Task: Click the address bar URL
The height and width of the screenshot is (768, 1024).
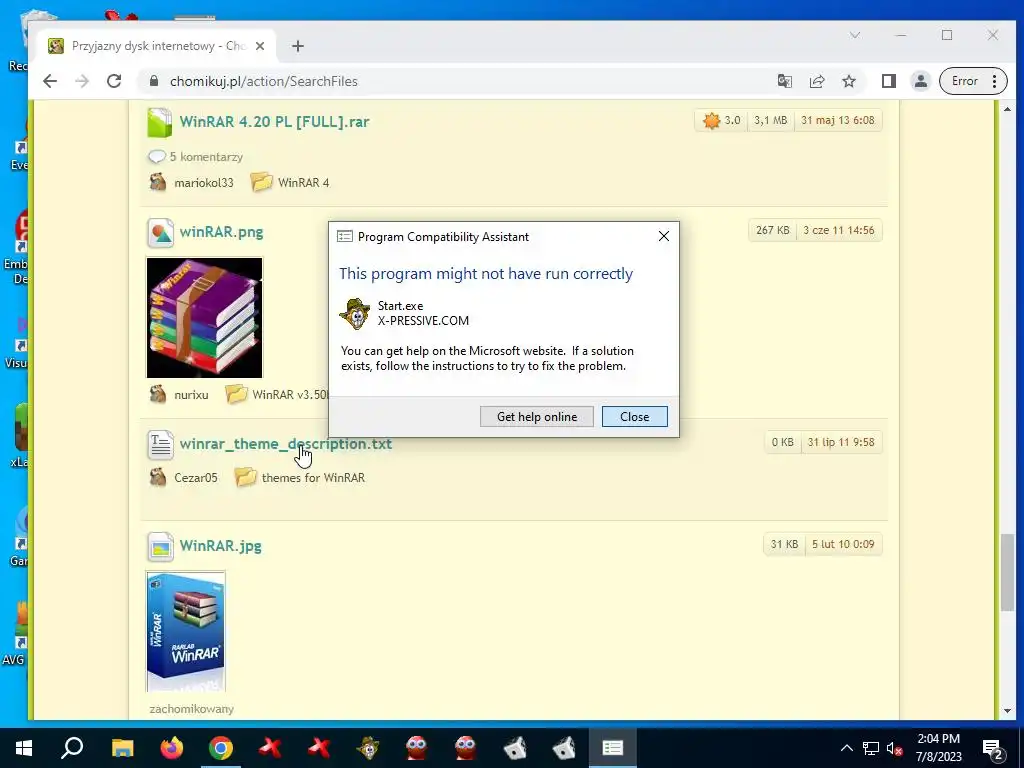Action: (x=263, y=81)
